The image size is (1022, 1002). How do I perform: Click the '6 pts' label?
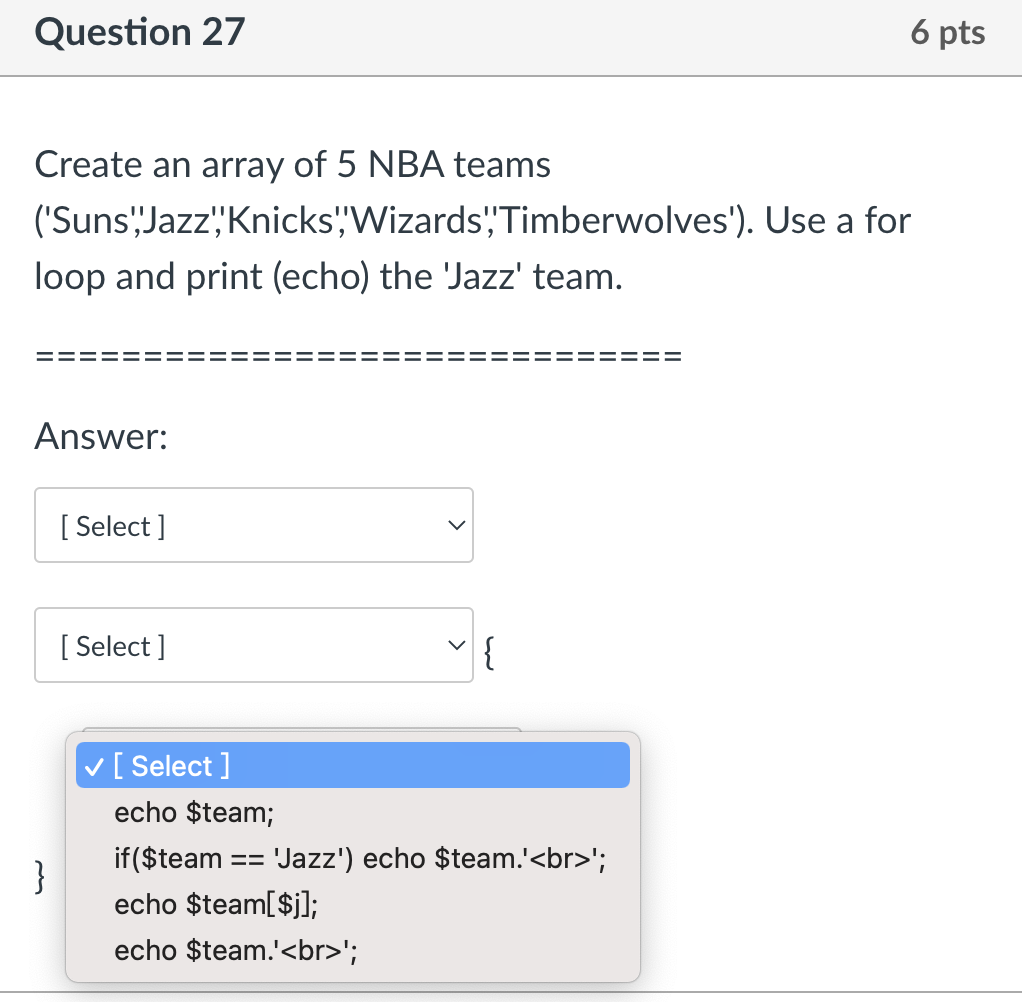pyautogui.click(x=948, y=33)
